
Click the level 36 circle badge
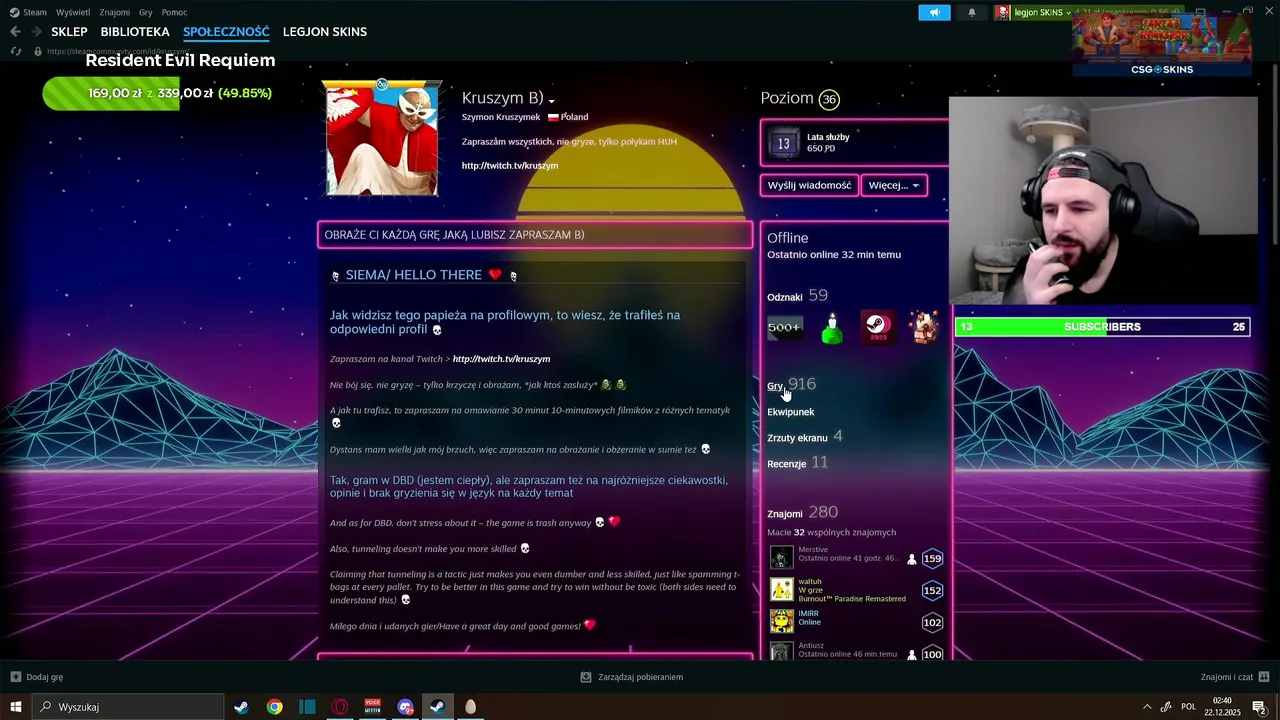pyautogui.click(x=829, y=99)
